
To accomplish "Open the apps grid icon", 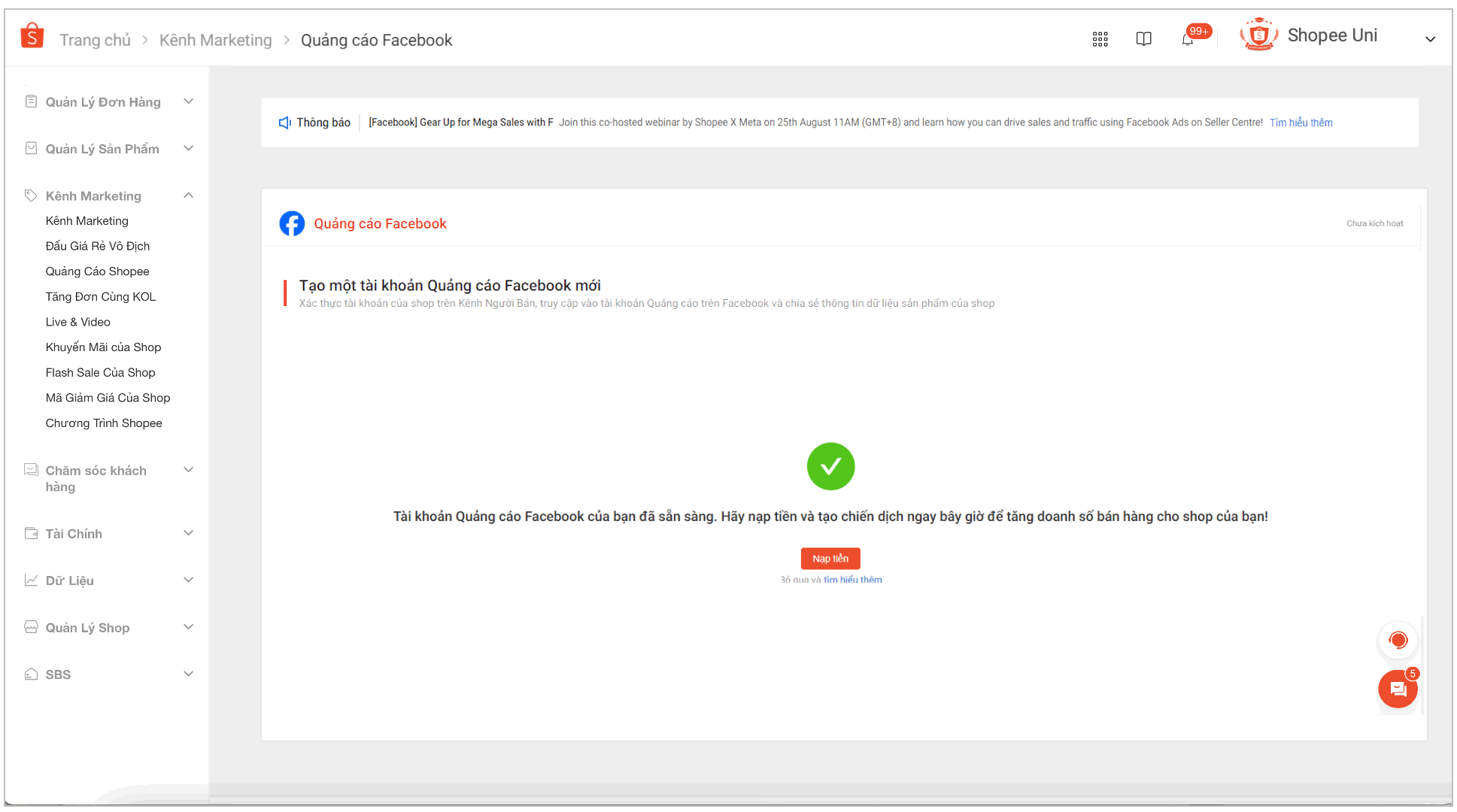I will tap(1100, 39).
